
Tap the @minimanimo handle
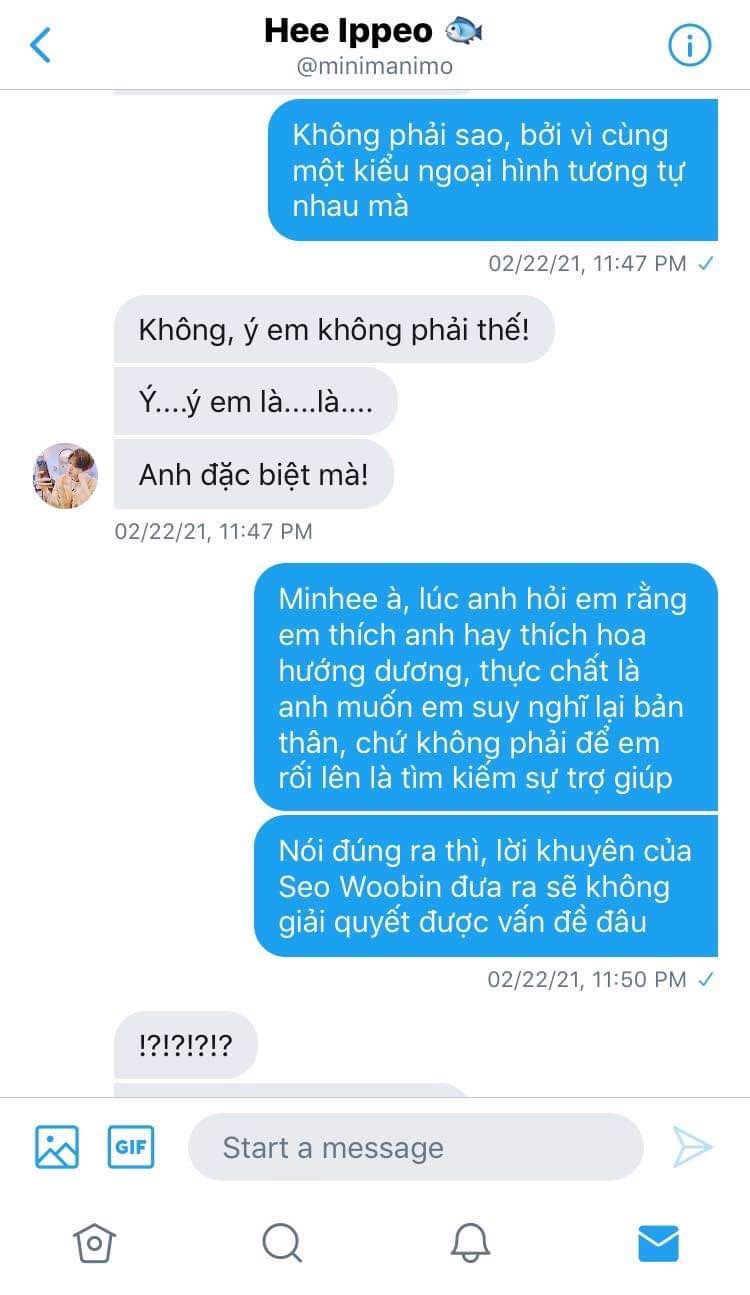point(373,67)
